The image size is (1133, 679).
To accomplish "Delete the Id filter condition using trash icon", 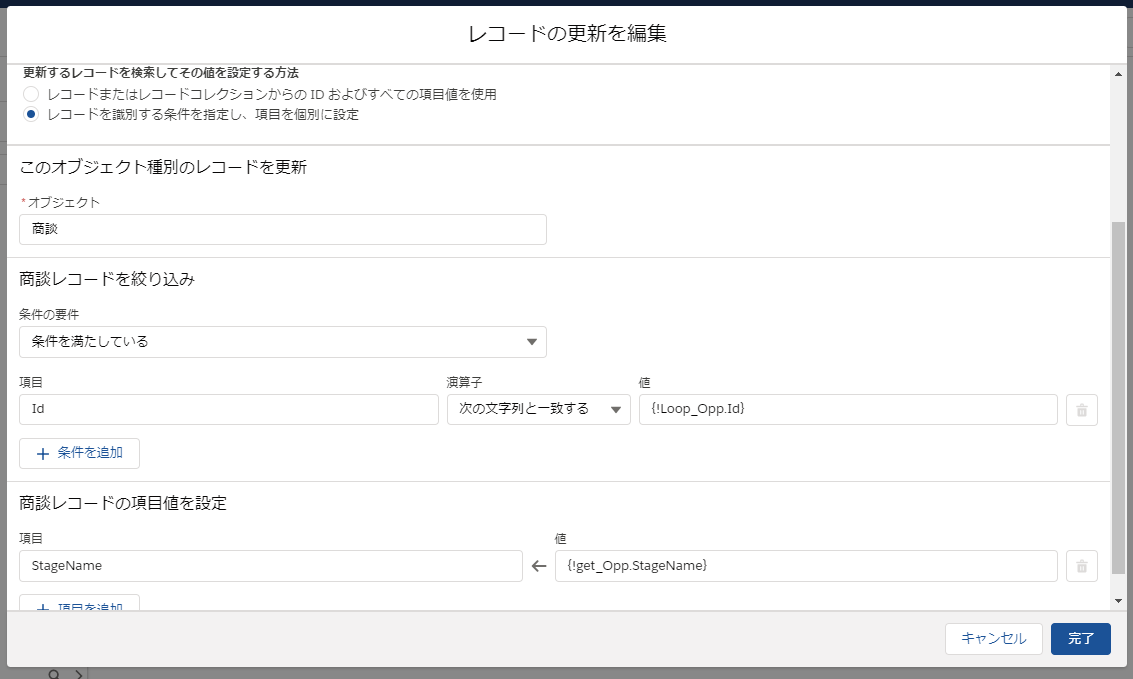I will pos(1081,409).
